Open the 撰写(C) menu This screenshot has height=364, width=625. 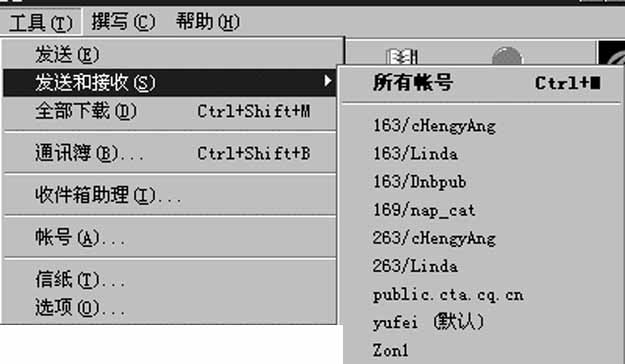tap(124, 22)
